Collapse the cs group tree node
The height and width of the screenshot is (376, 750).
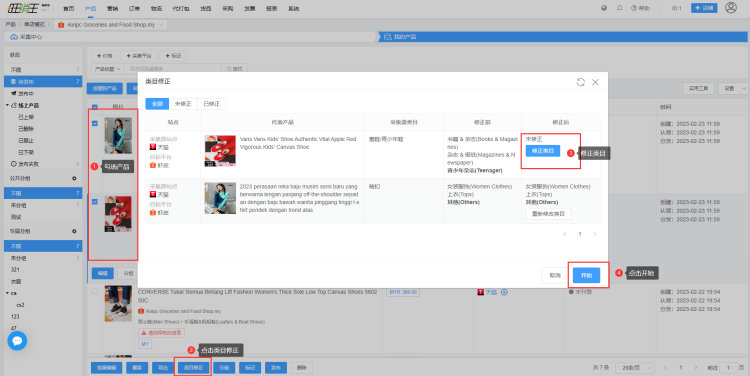8,293
